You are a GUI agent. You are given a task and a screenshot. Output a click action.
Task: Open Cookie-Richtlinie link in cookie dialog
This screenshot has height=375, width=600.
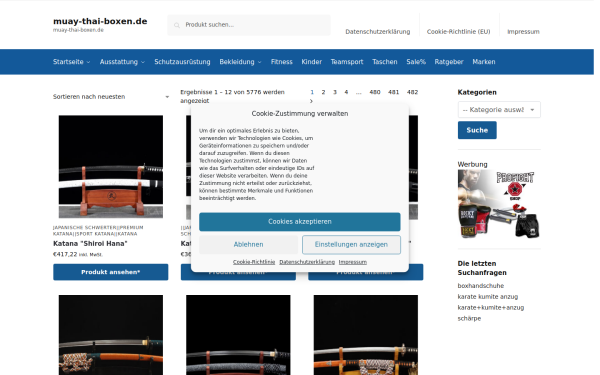click(x=254, y=262)
